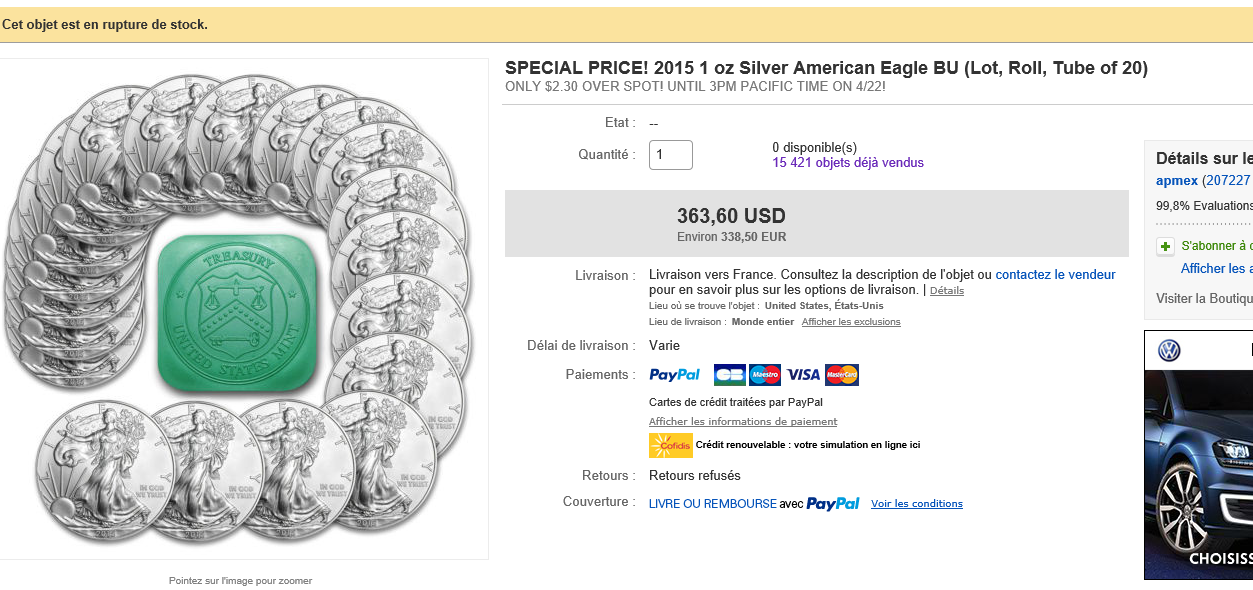Click the 'Afficher les exclusions' link
This screenshot has width=1253, height=590.
[x=851, y=322]
